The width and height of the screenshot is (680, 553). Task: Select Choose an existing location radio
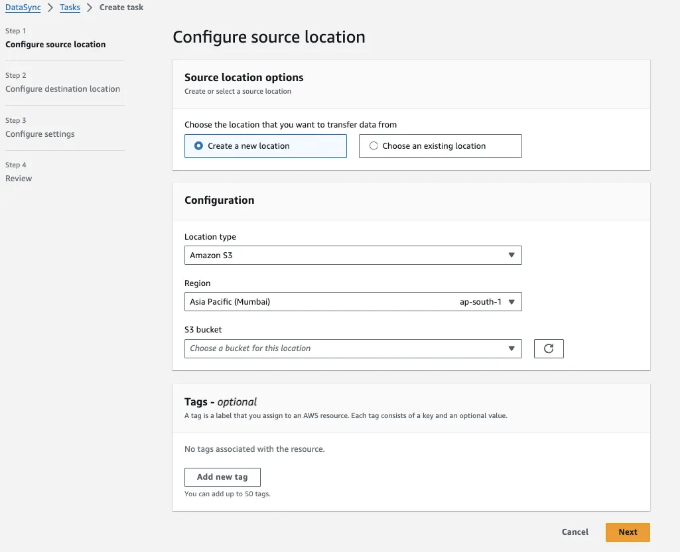(x=440, y=146)
